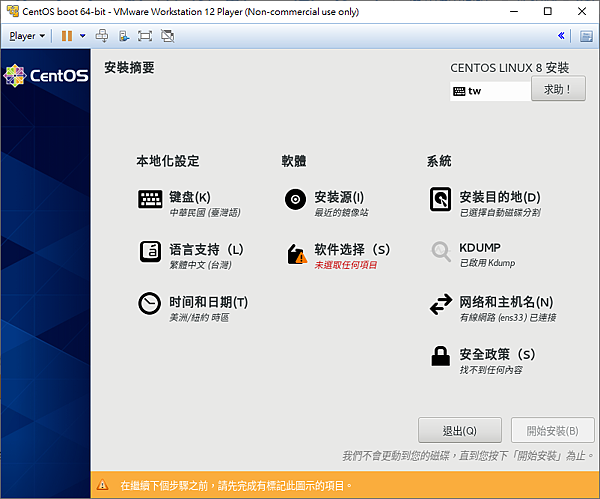Screen dimensions: 600x499
Task: Click the tw keyboard layout indicator
Action: 491,91
